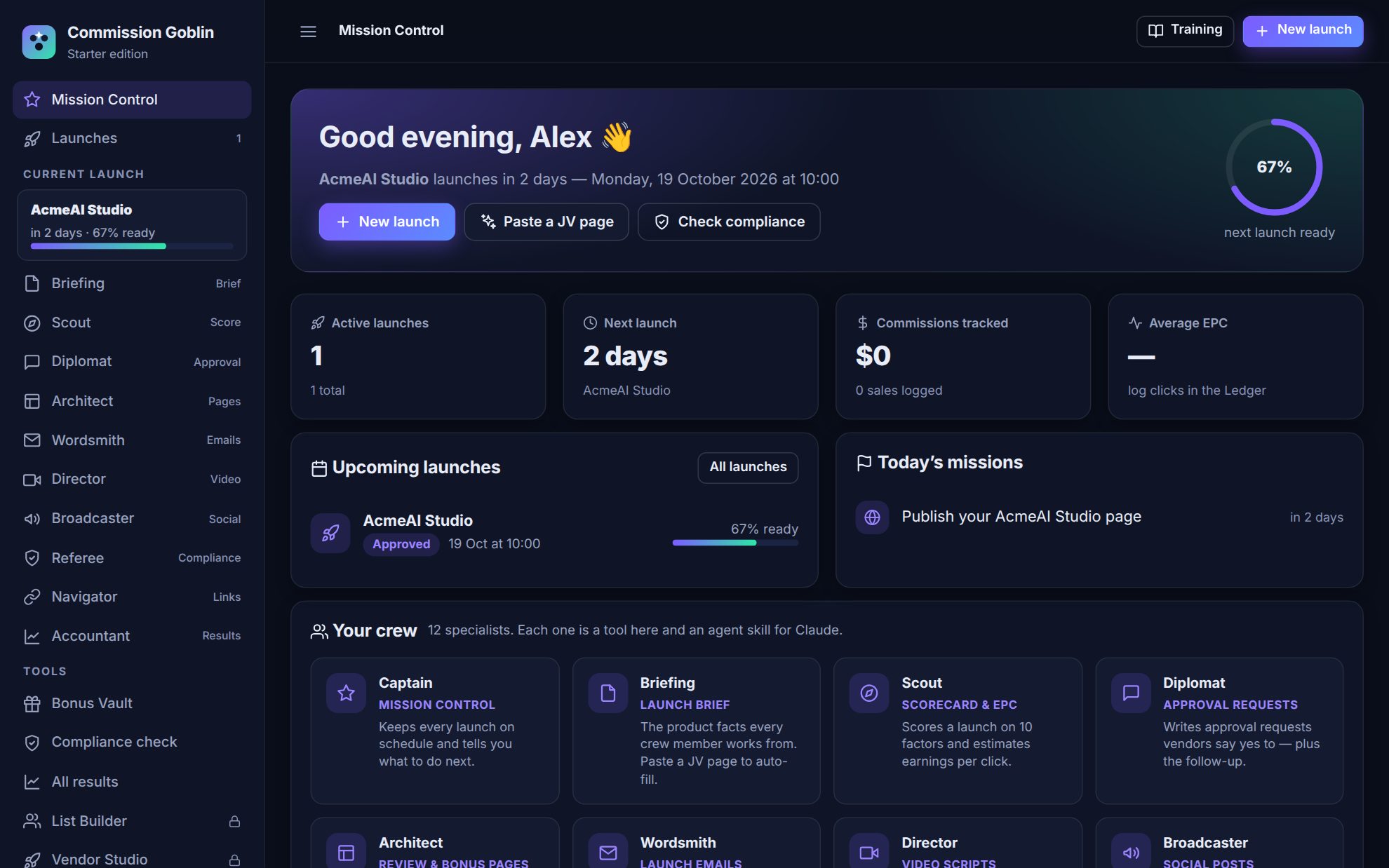Click the sidebar AcmeAI Studio progress bar
This screenshot has width=1389, height=868.
point(132,246)
